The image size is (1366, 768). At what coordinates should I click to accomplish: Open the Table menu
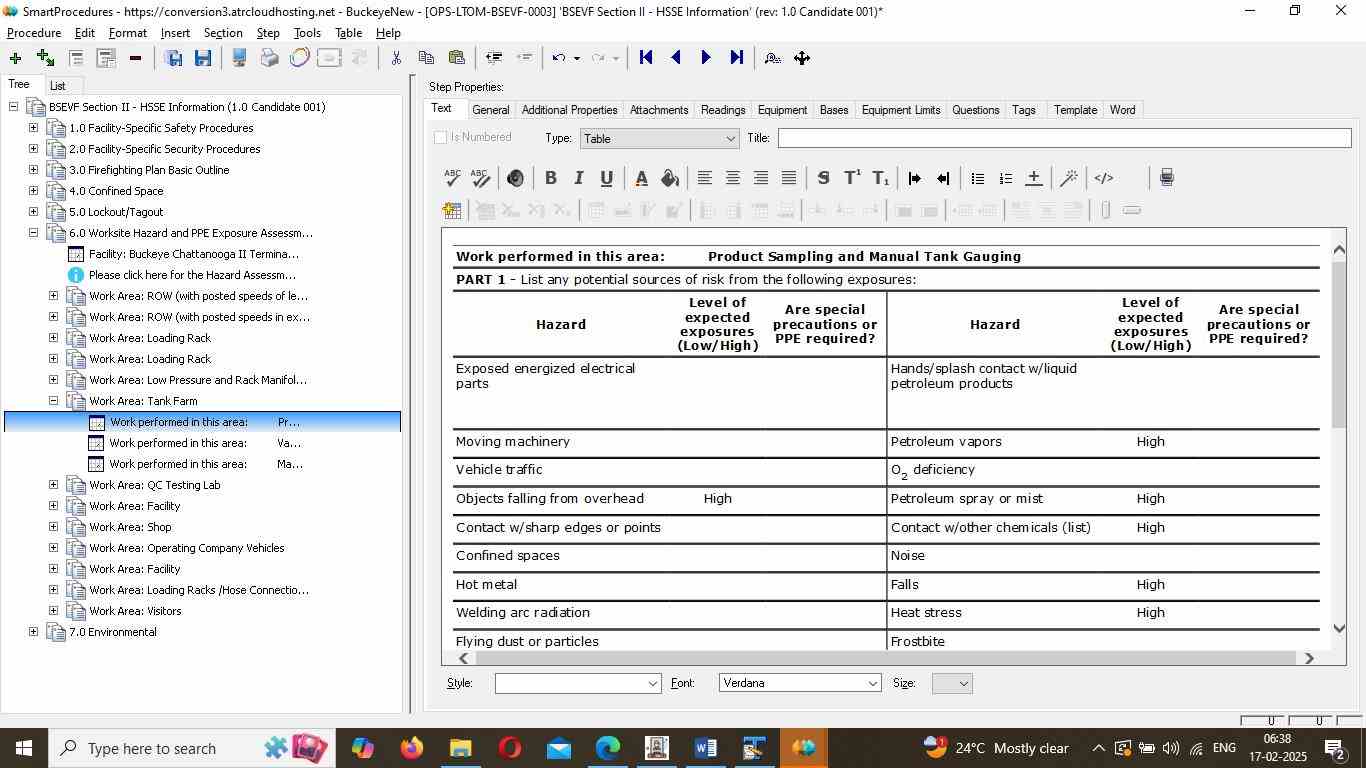pos(348,33)
